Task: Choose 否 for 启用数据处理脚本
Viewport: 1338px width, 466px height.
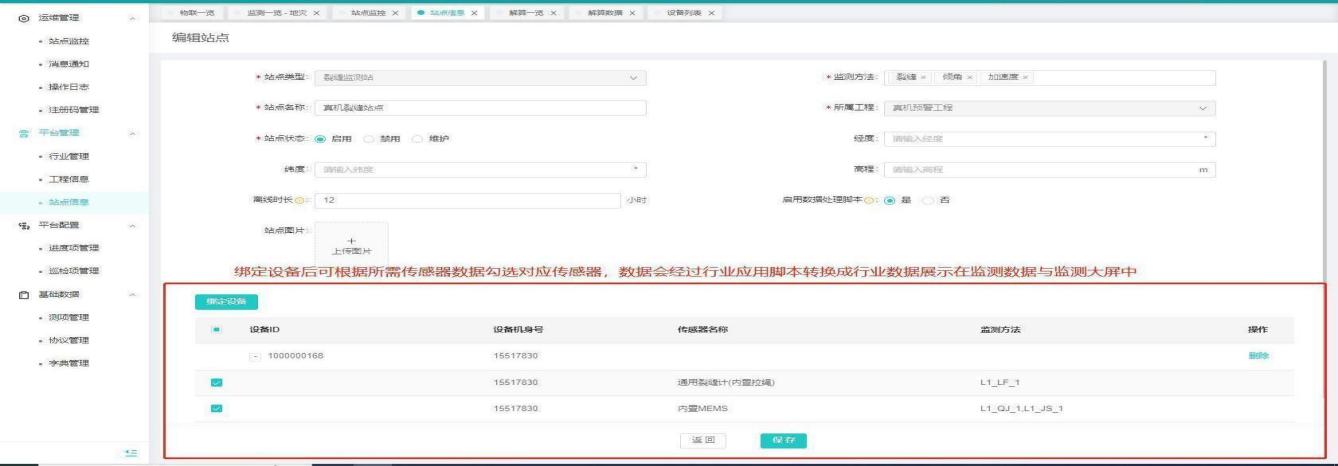Action: point(928,200)
